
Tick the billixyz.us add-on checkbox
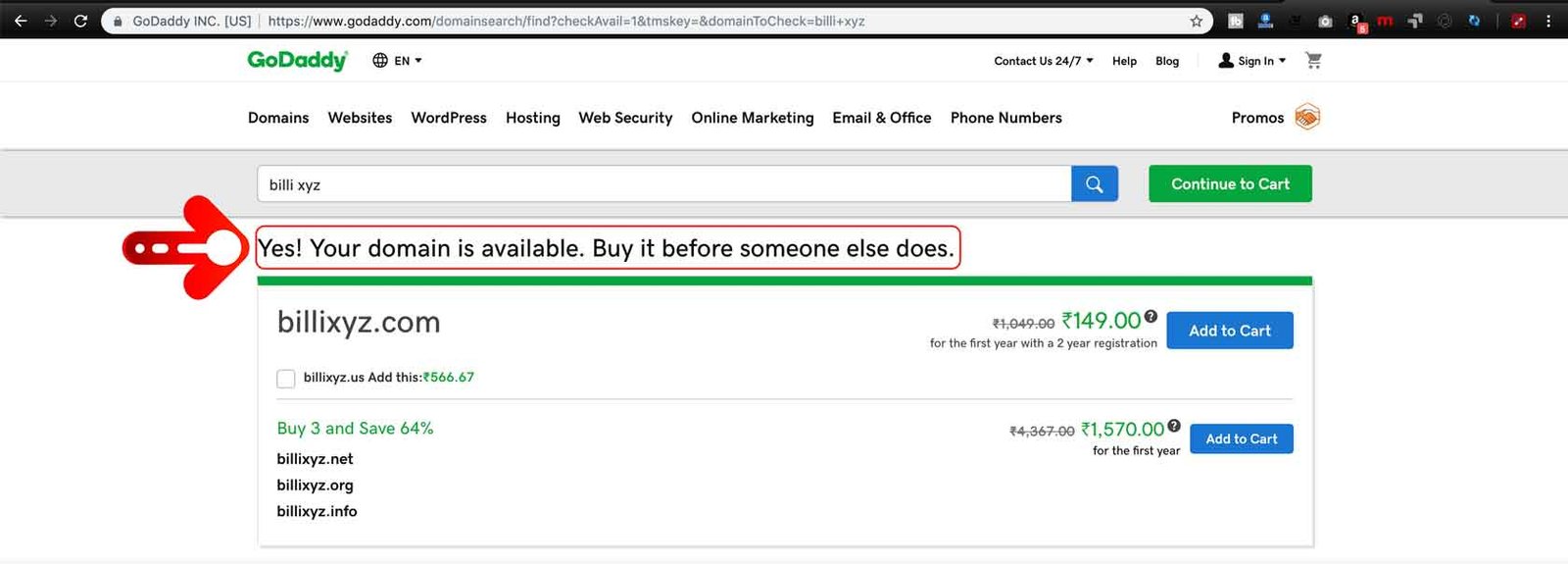[286, 379]
